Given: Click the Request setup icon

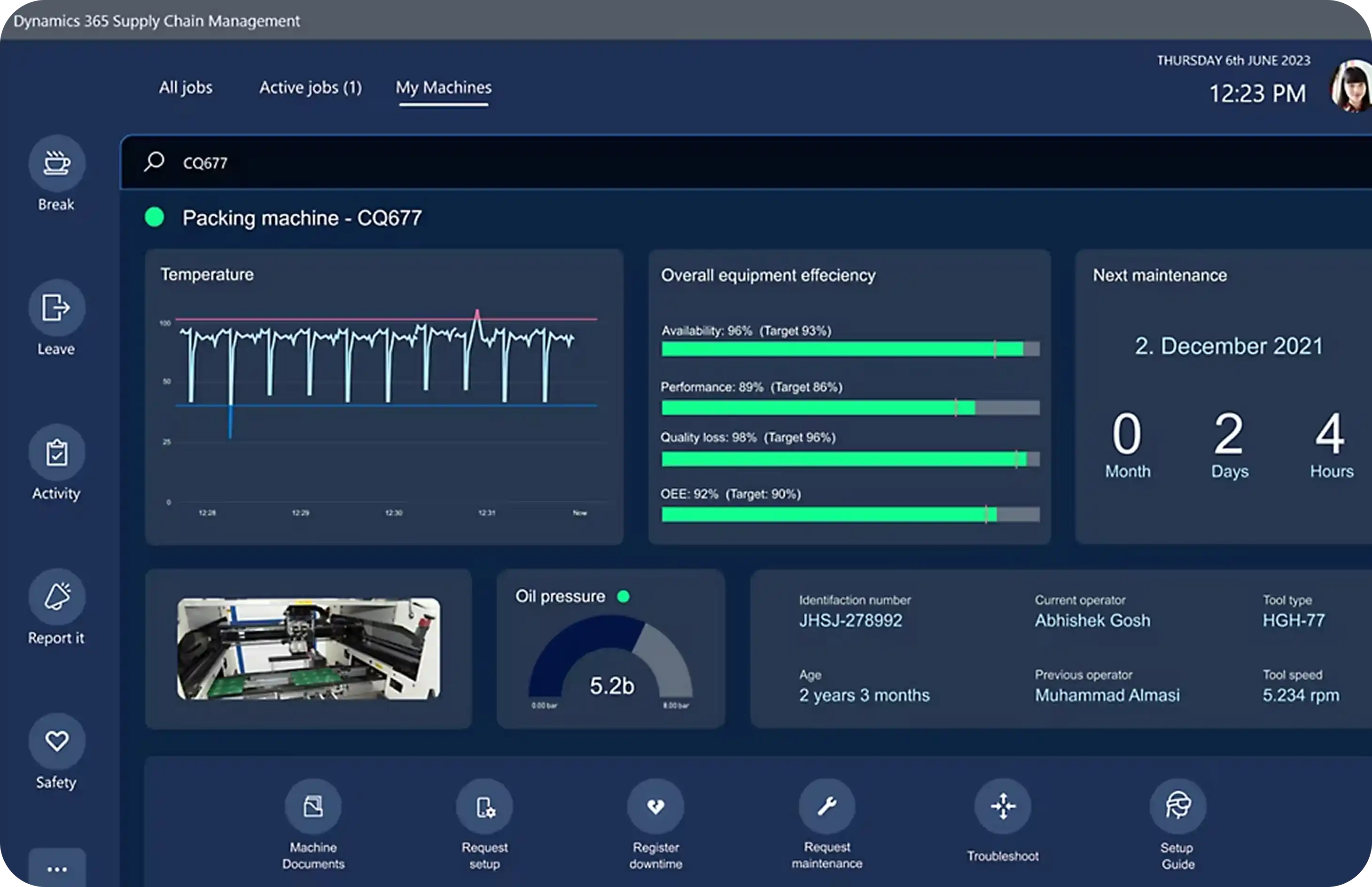Looking at the screenshot, I should [484, 805].
